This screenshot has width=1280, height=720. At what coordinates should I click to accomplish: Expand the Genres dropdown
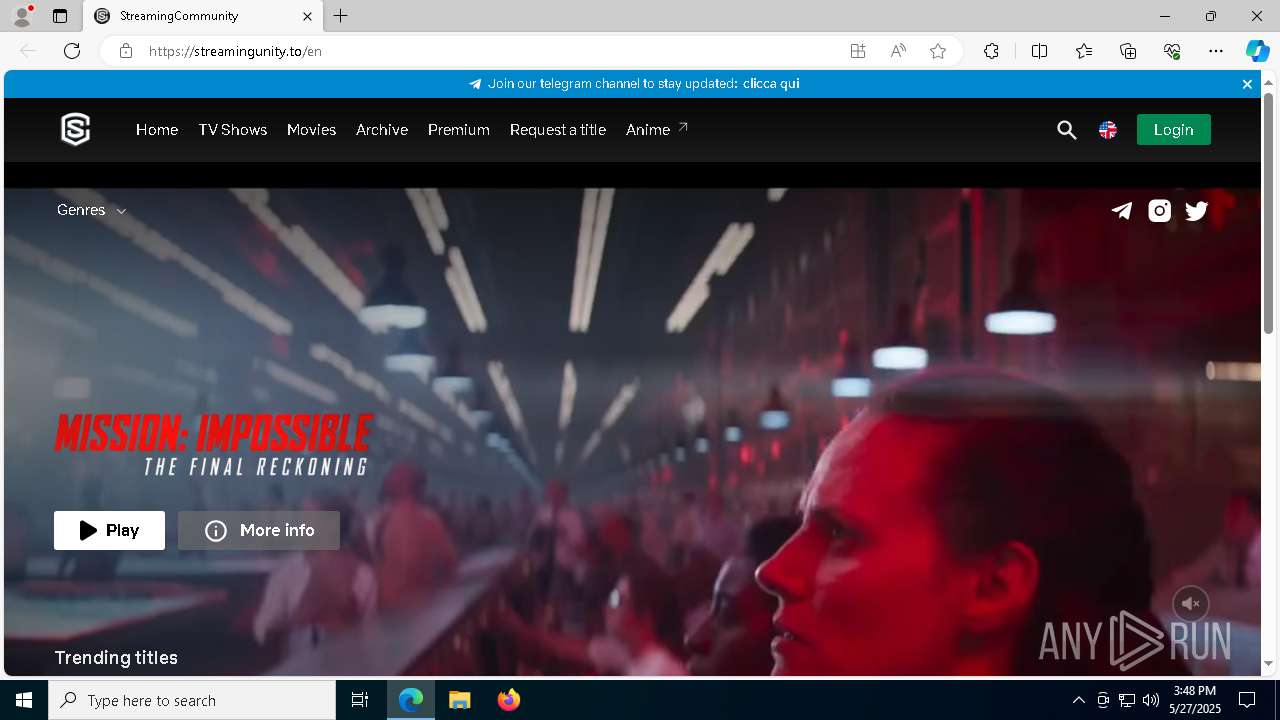(x=91, y=210)
